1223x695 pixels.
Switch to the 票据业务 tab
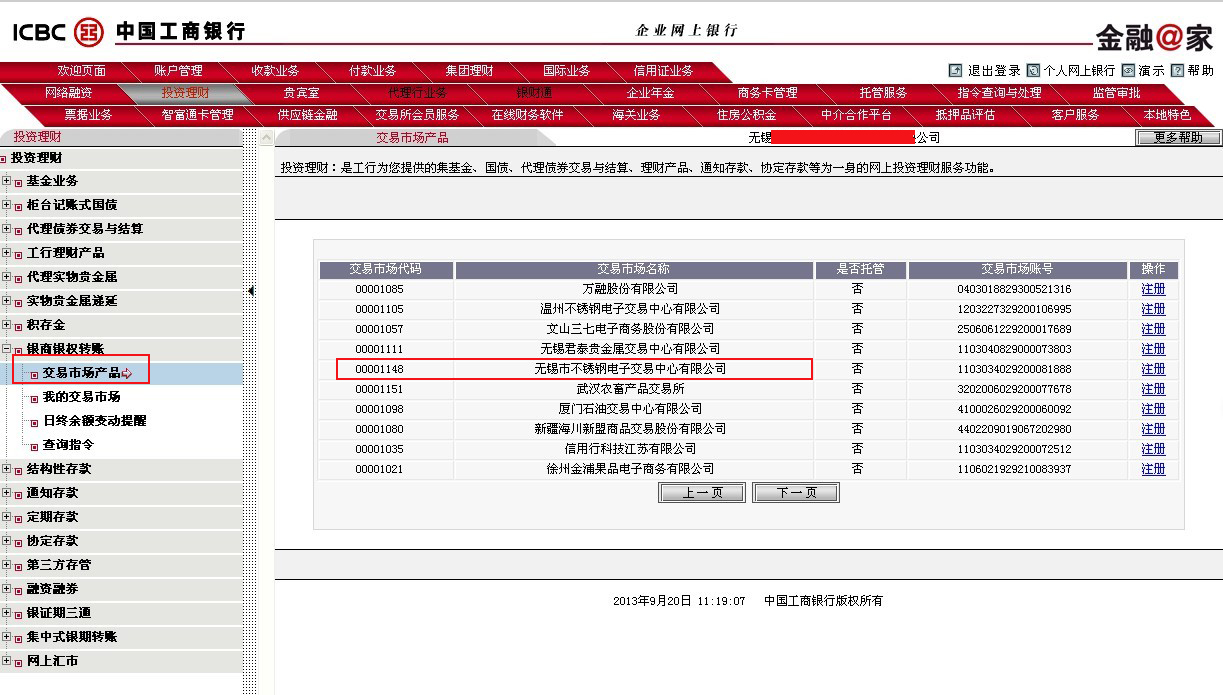coord(88,115)
